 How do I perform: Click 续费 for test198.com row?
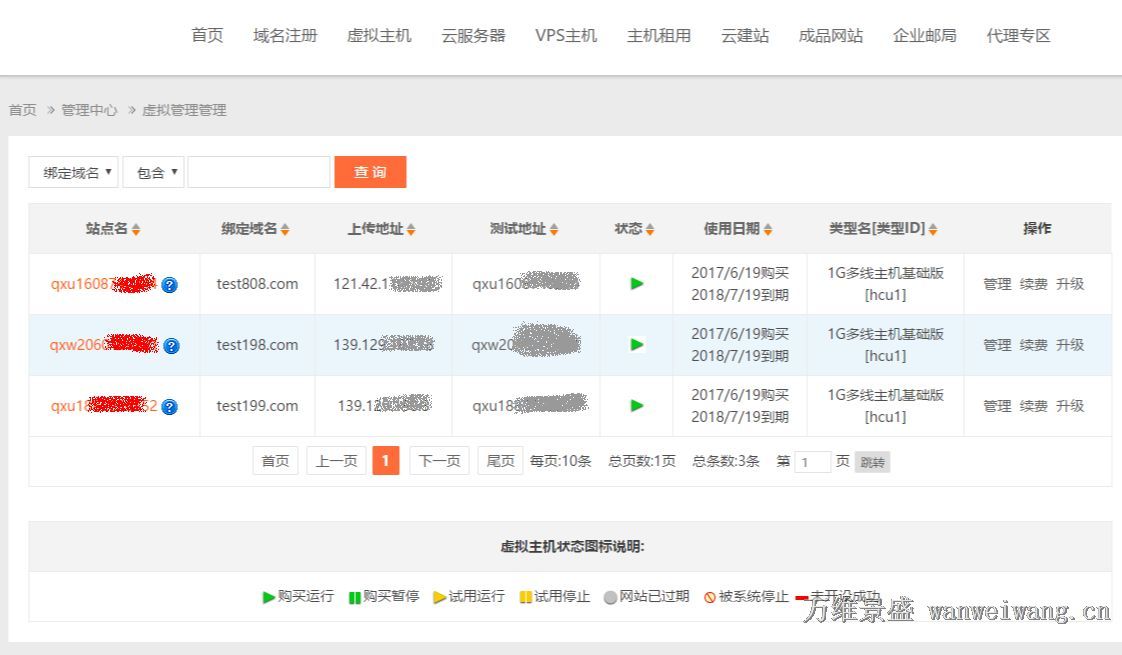click(1033, 344)
